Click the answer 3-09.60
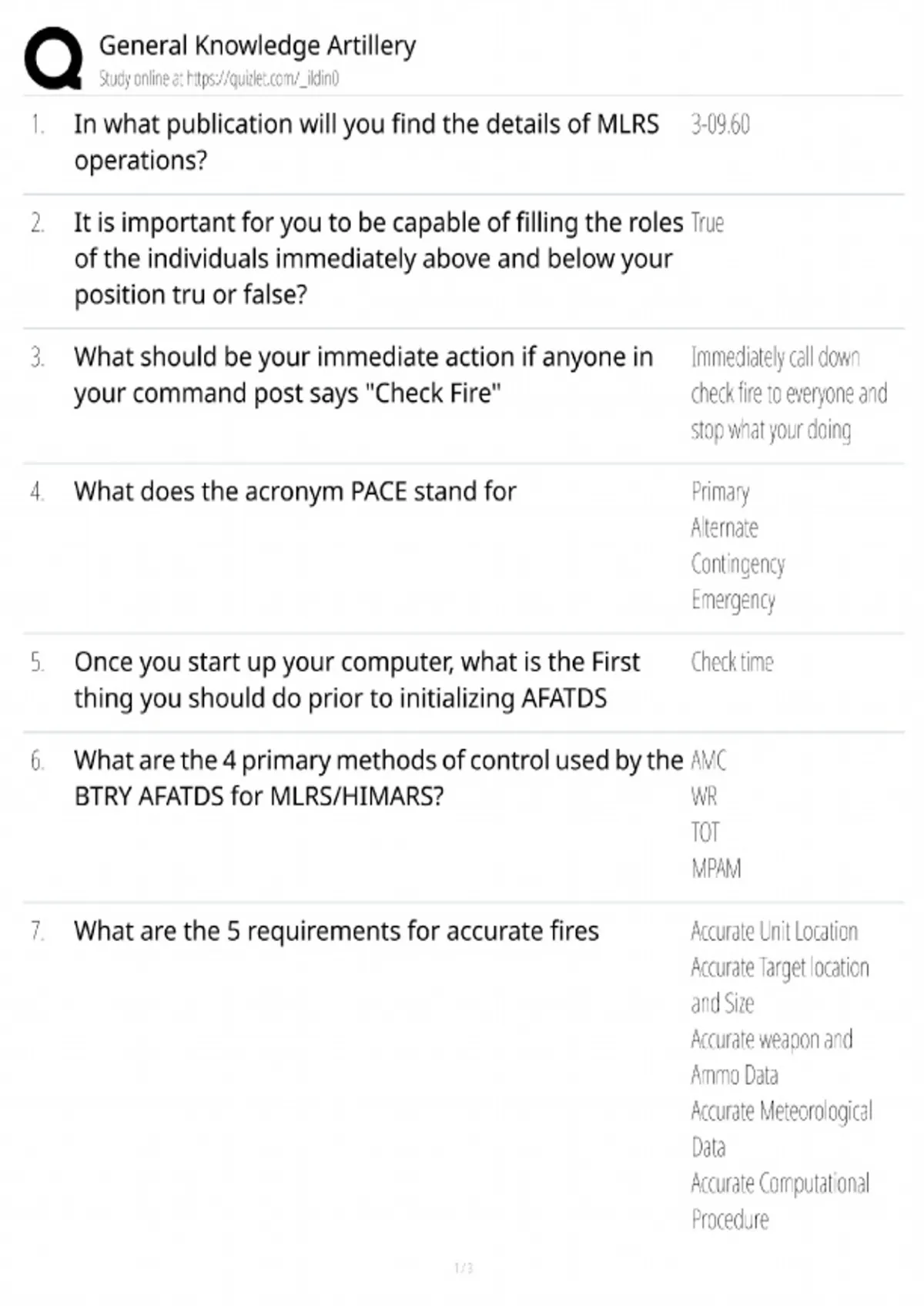 (x=720, y=124)
